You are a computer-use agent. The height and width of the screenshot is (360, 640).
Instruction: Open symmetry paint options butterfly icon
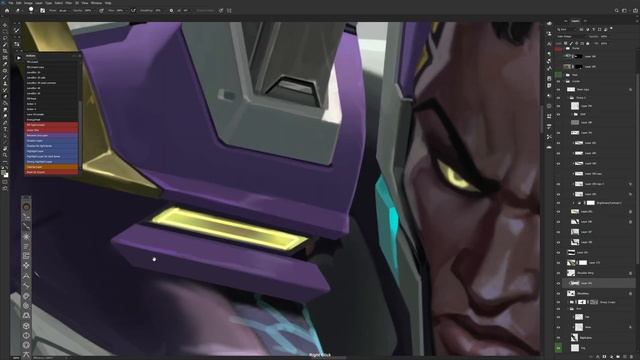[x=229, y=10]
